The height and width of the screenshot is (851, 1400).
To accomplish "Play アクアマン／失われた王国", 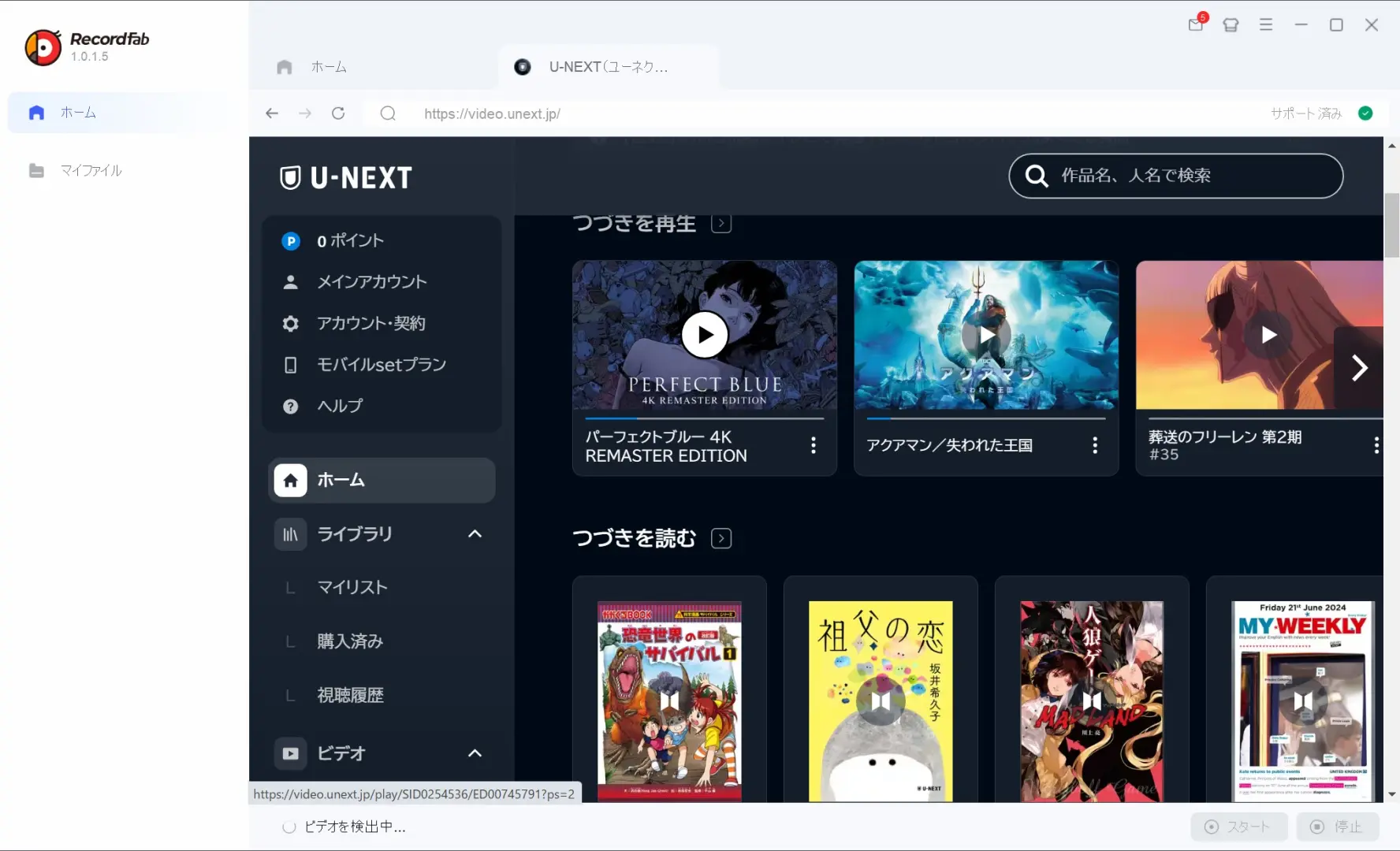I will (986, 335).
